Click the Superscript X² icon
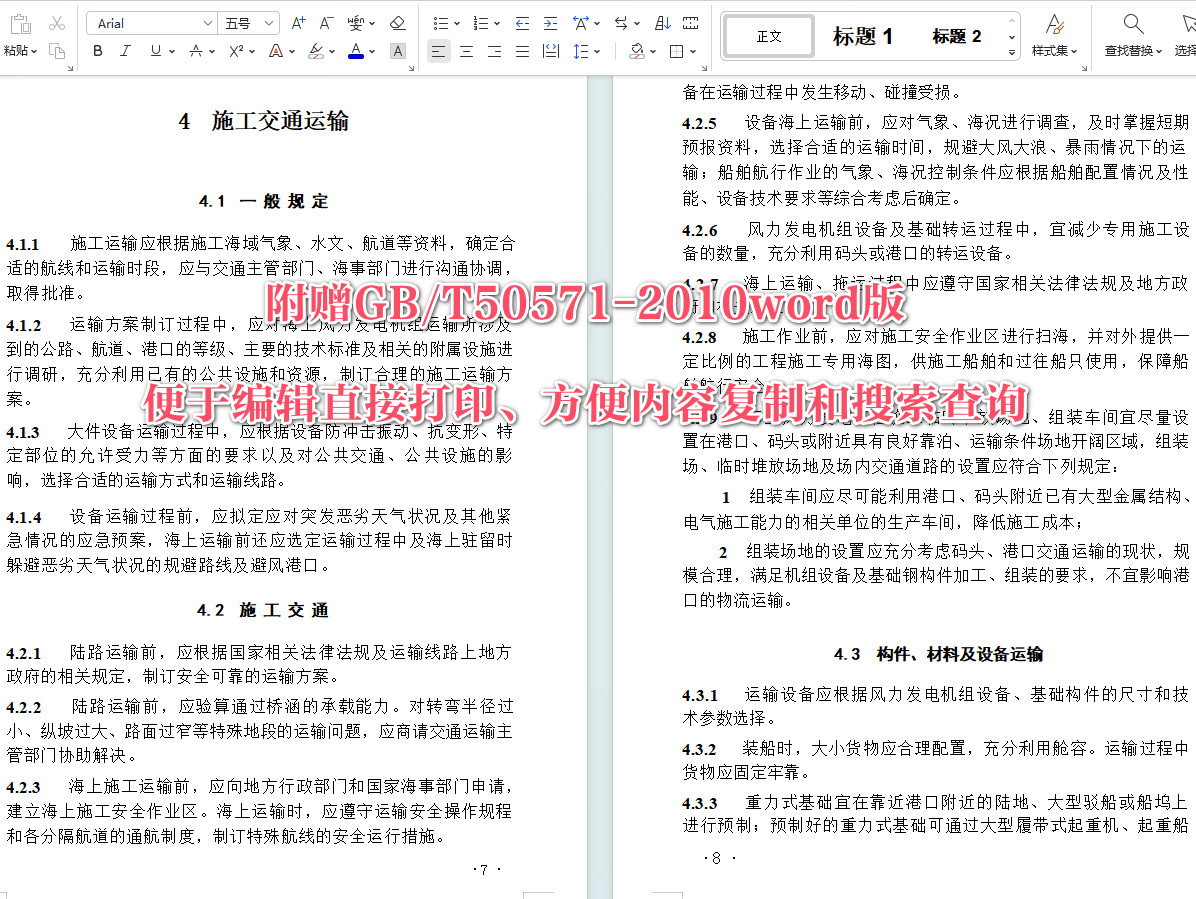Image resolution: width=1196 pixels, height=899 pixels. [x=234, y=51]
